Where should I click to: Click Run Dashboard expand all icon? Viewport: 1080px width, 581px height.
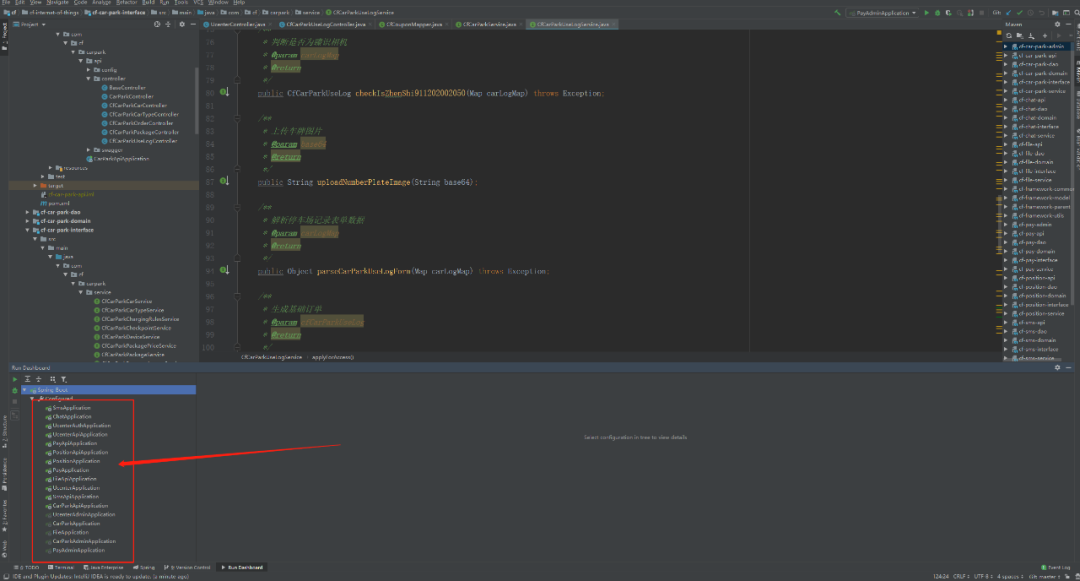point(28,379)
